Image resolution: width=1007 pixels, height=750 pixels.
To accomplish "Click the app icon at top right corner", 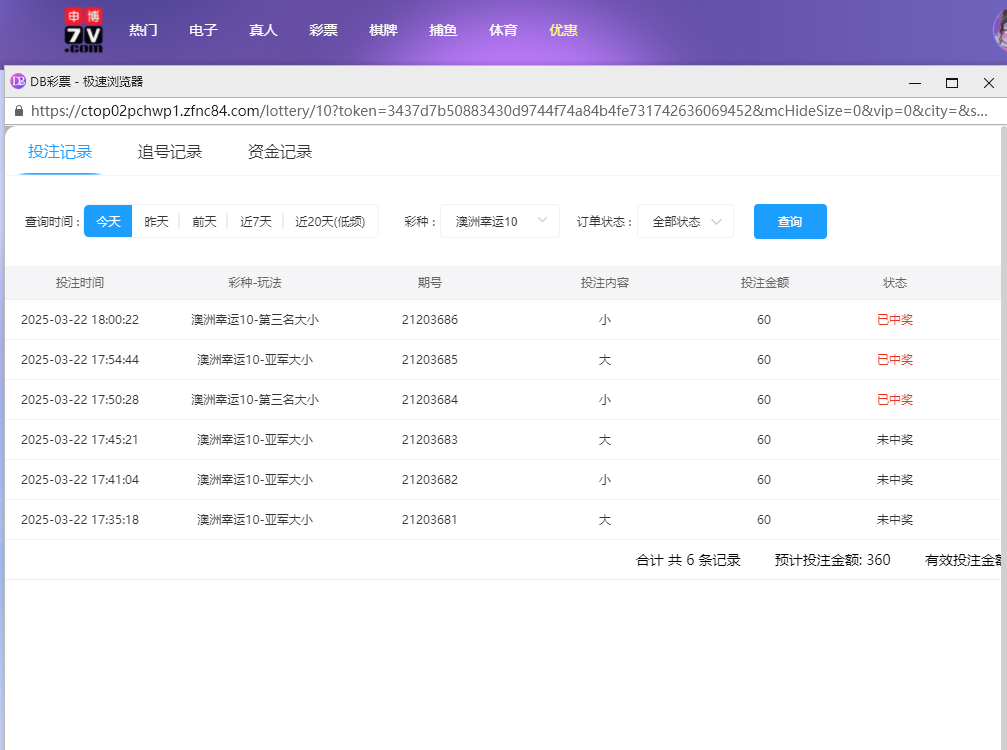I will click(999, 31).
